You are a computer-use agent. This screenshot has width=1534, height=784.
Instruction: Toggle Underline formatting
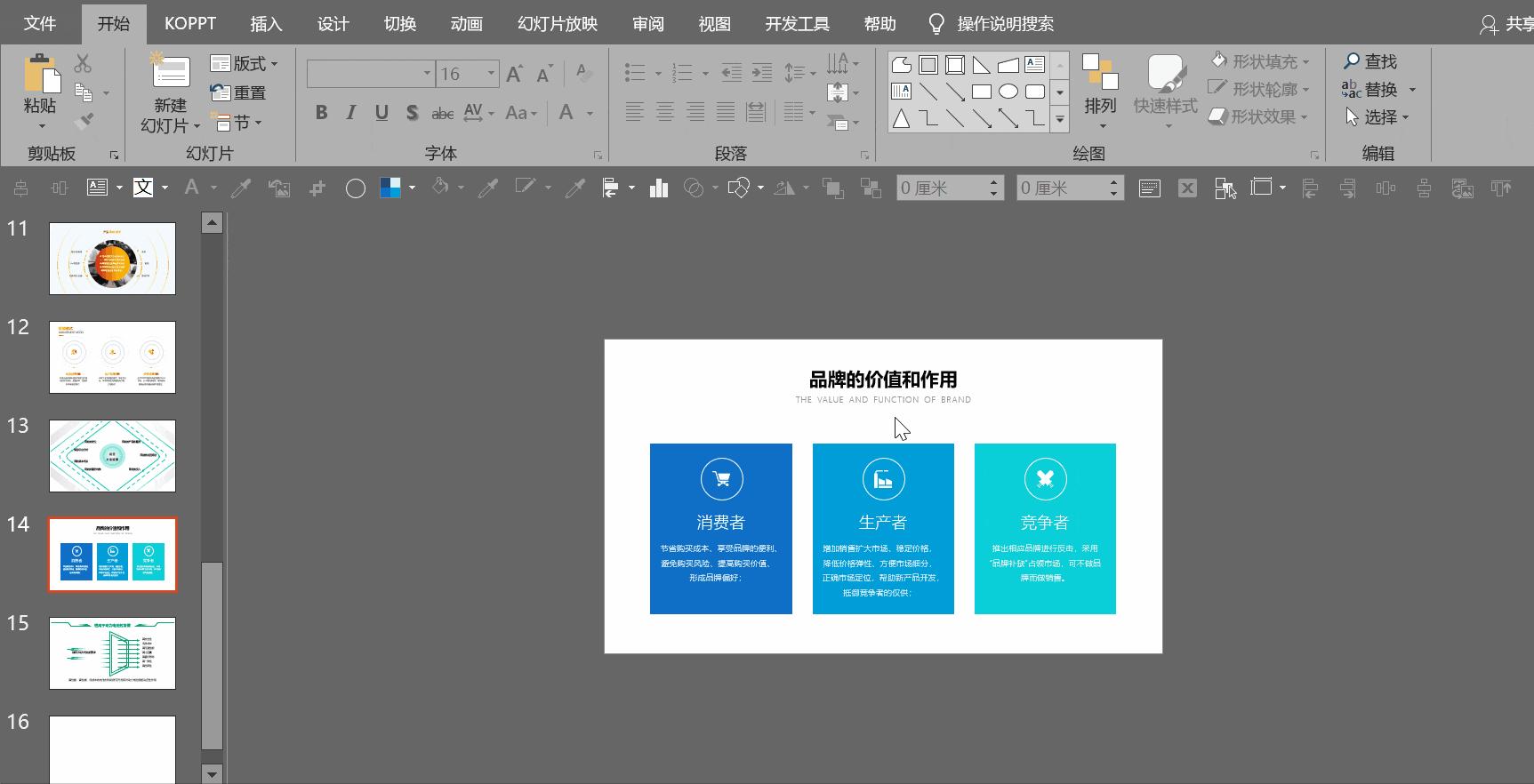(381, 113)
